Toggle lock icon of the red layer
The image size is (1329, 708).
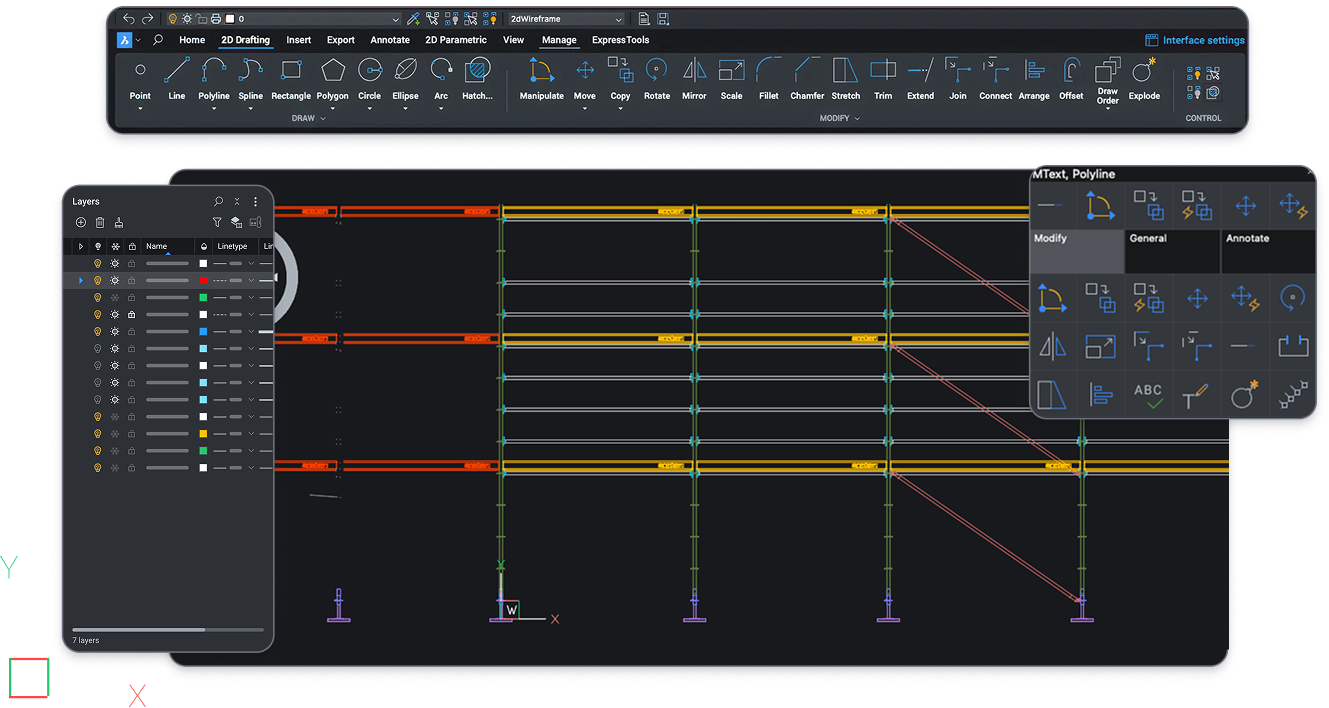tap(131, 281)
